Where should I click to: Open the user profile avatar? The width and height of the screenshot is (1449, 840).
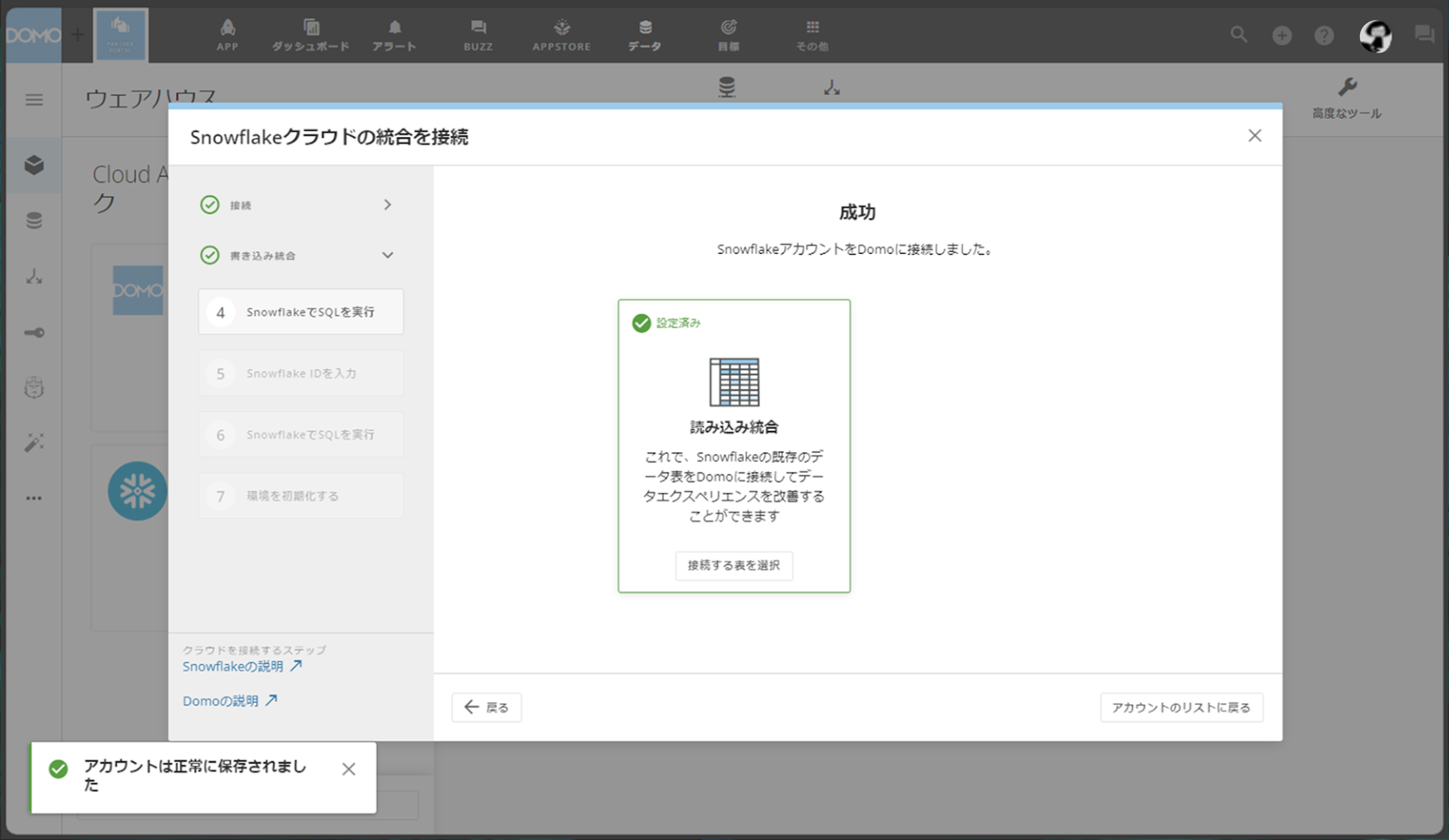[x=1375, y=36]
